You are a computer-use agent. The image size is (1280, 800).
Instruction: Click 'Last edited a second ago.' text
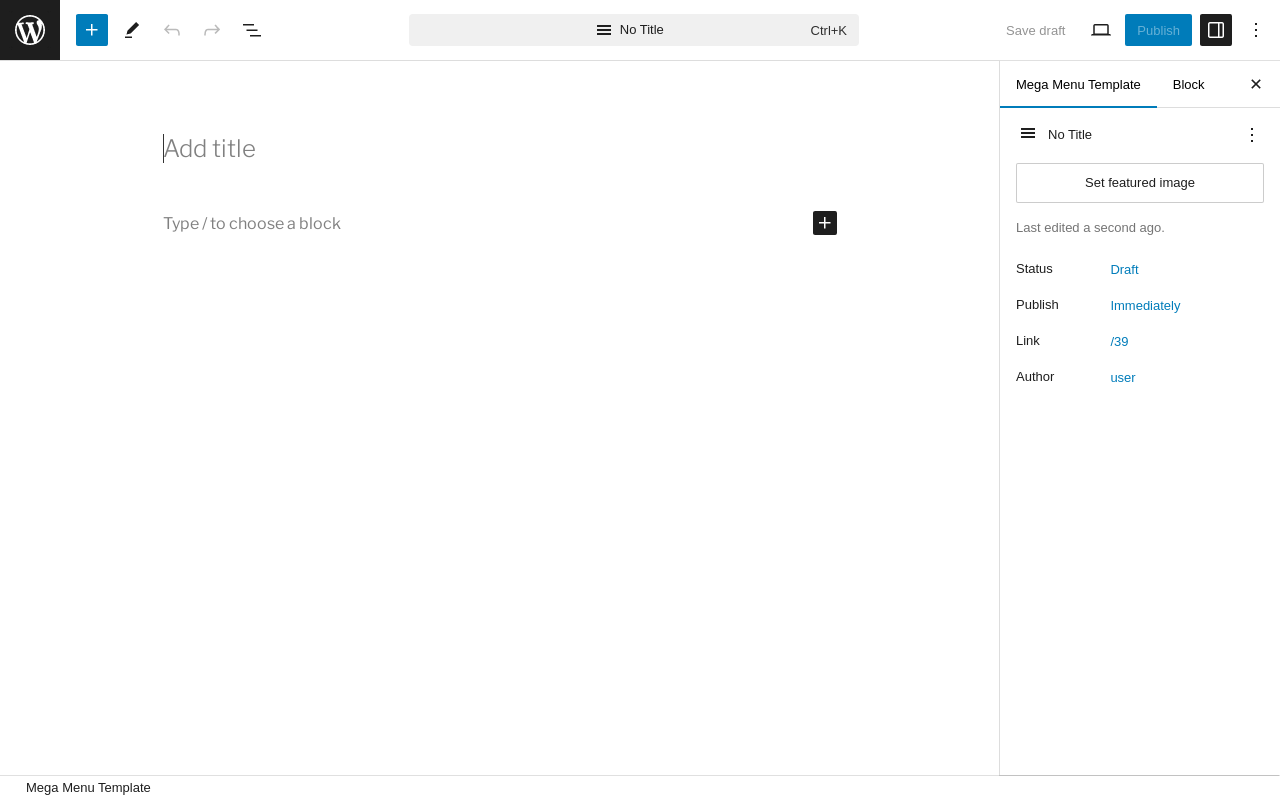(x=1090, y=227)
